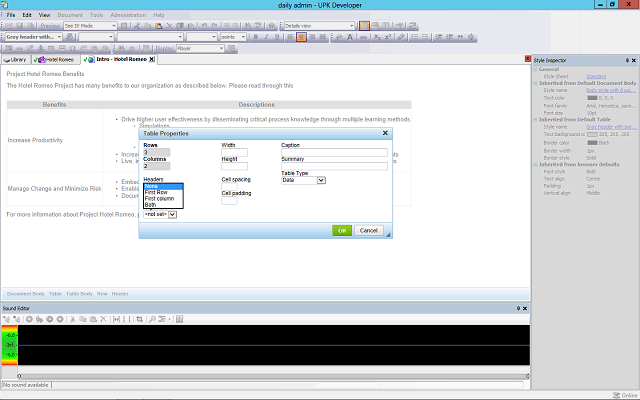
Task: Collapse the General section in Style Inspector
Action: (x=536, y=69)
